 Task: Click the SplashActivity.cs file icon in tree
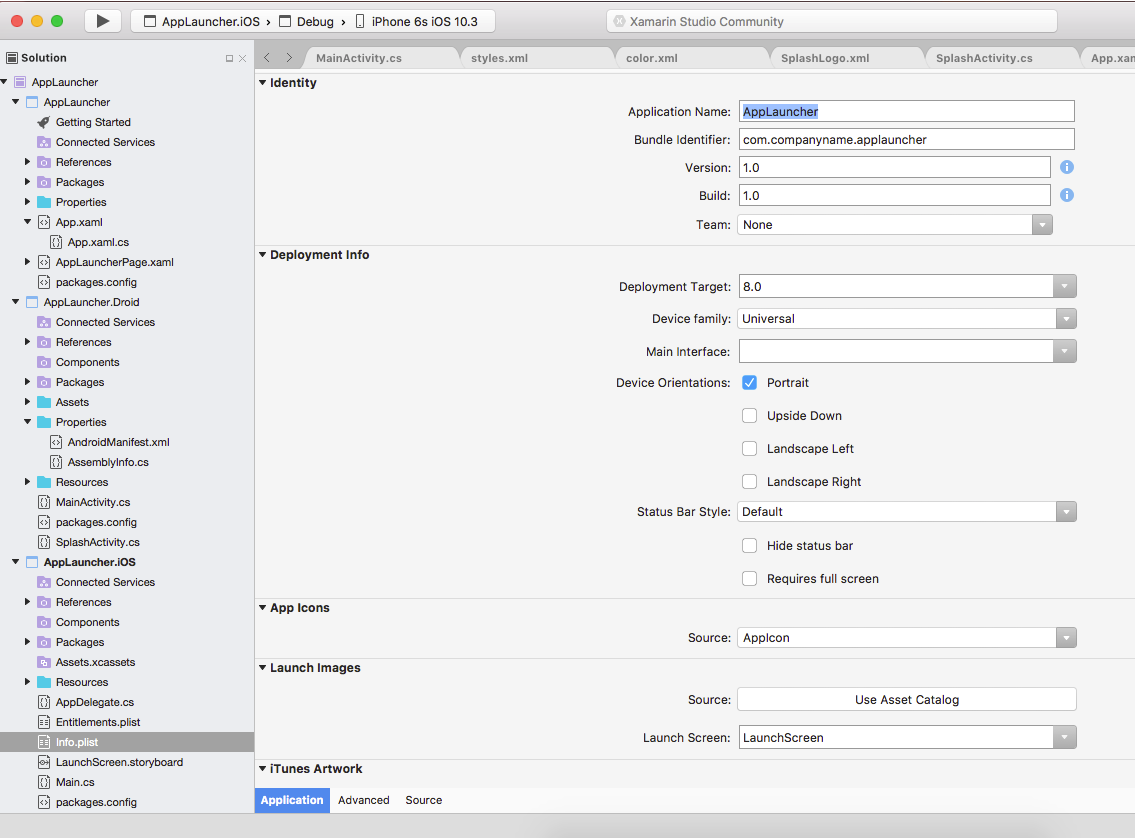click(43, 542)
